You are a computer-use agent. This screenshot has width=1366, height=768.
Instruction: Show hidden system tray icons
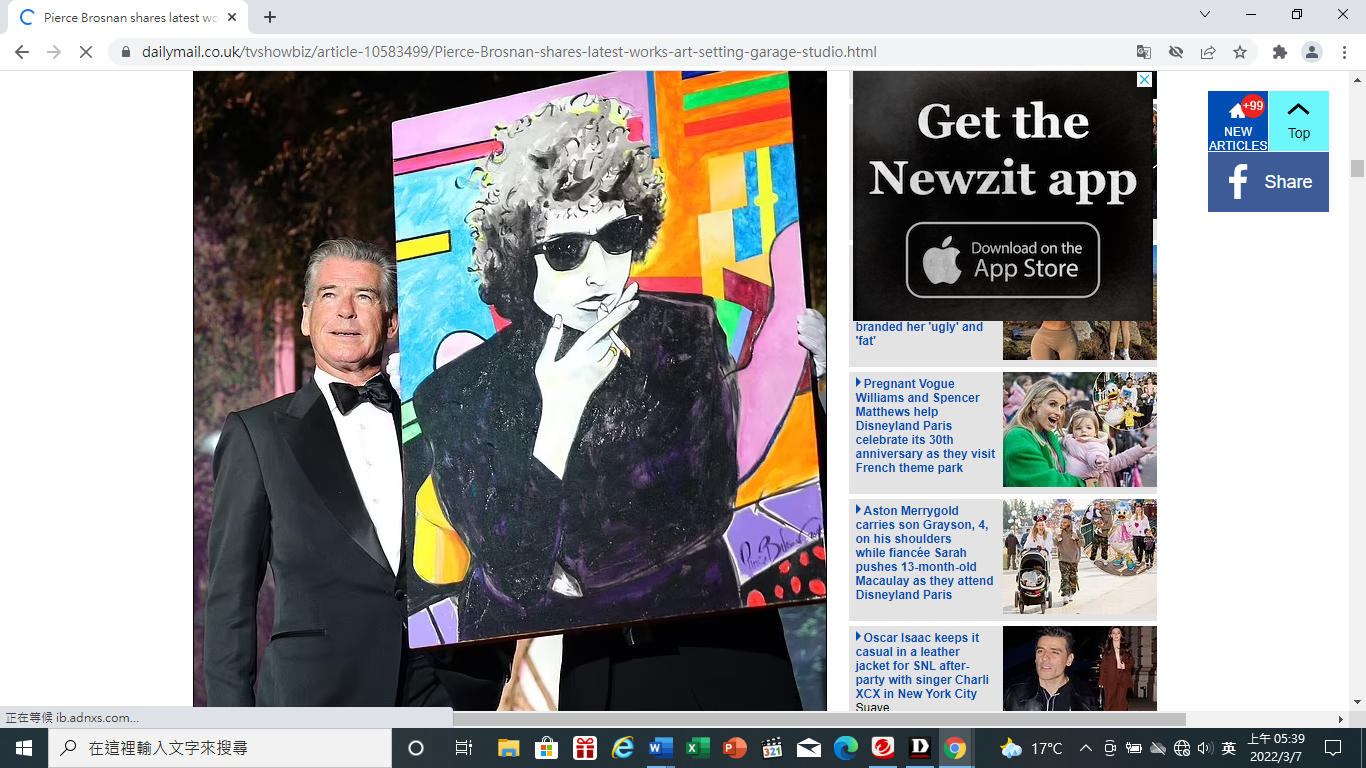1085,748
